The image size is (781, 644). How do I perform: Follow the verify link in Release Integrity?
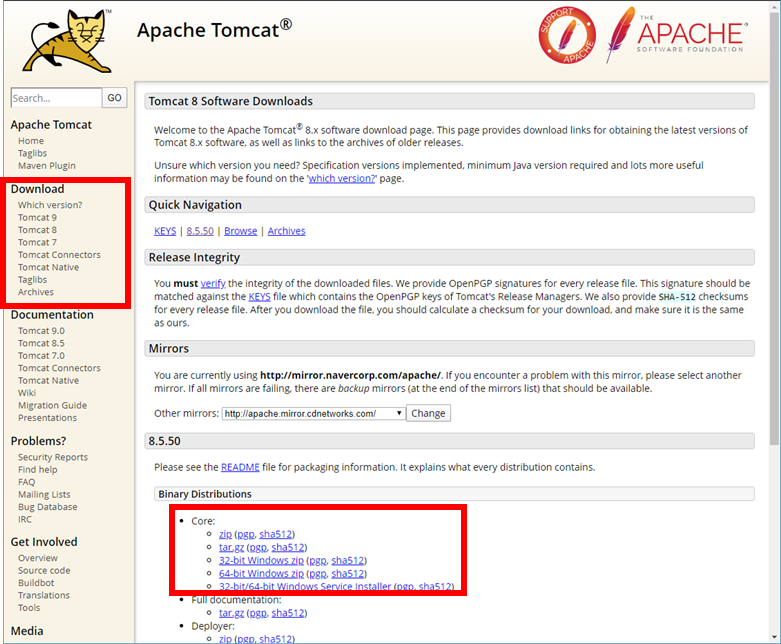[213, 283]
